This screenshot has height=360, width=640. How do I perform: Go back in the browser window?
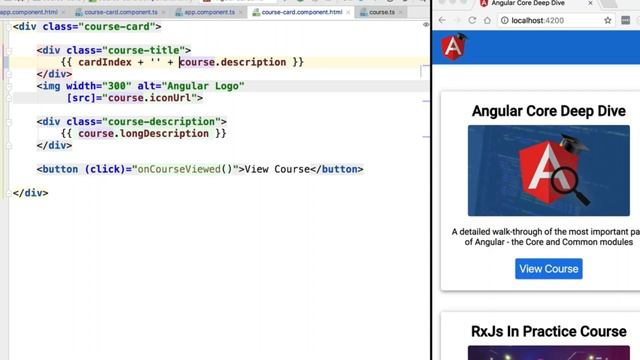pos(442,20)
